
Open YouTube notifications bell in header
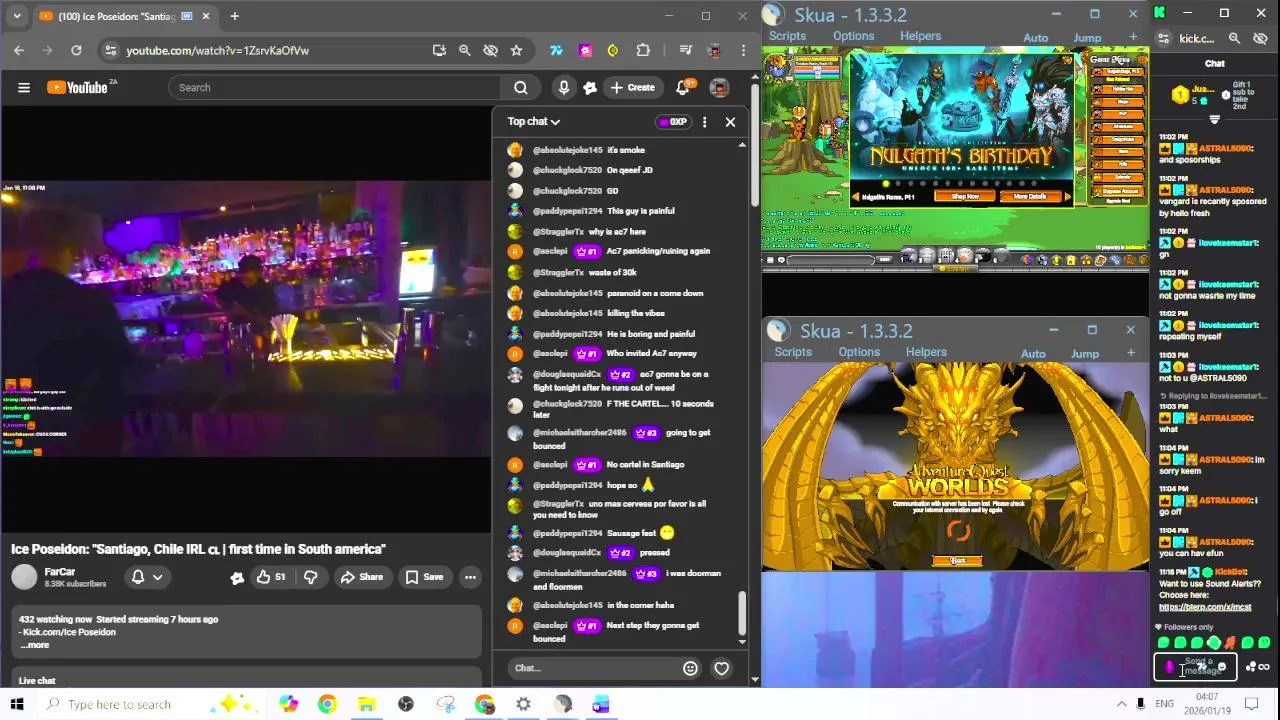coord(684,87)
